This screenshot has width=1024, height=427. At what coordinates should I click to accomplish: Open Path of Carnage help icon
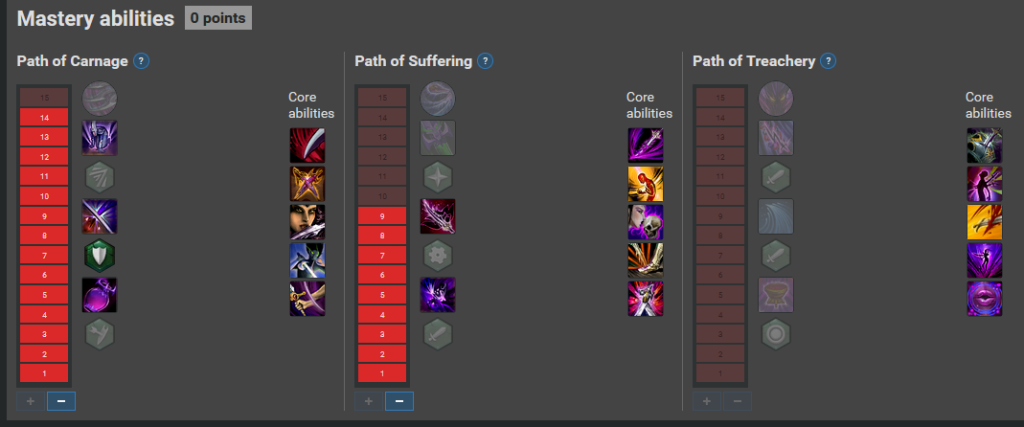pyautogui.click(x=141, y=61)
